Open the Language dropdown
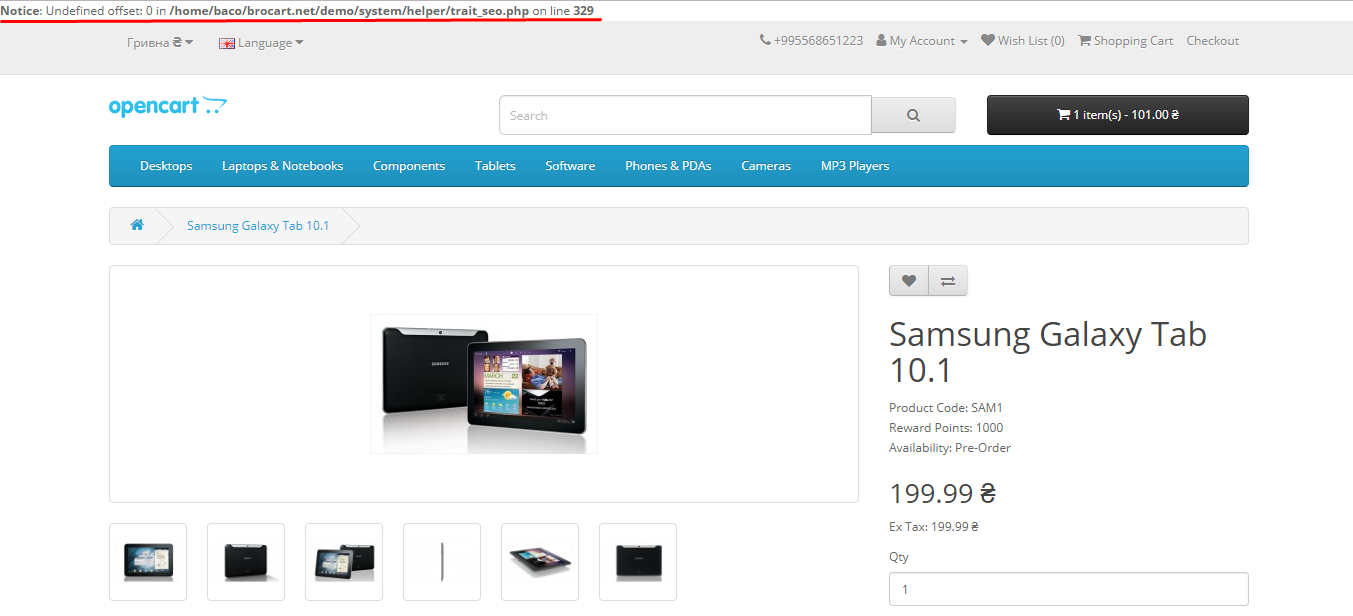 [x=261, y=43]
